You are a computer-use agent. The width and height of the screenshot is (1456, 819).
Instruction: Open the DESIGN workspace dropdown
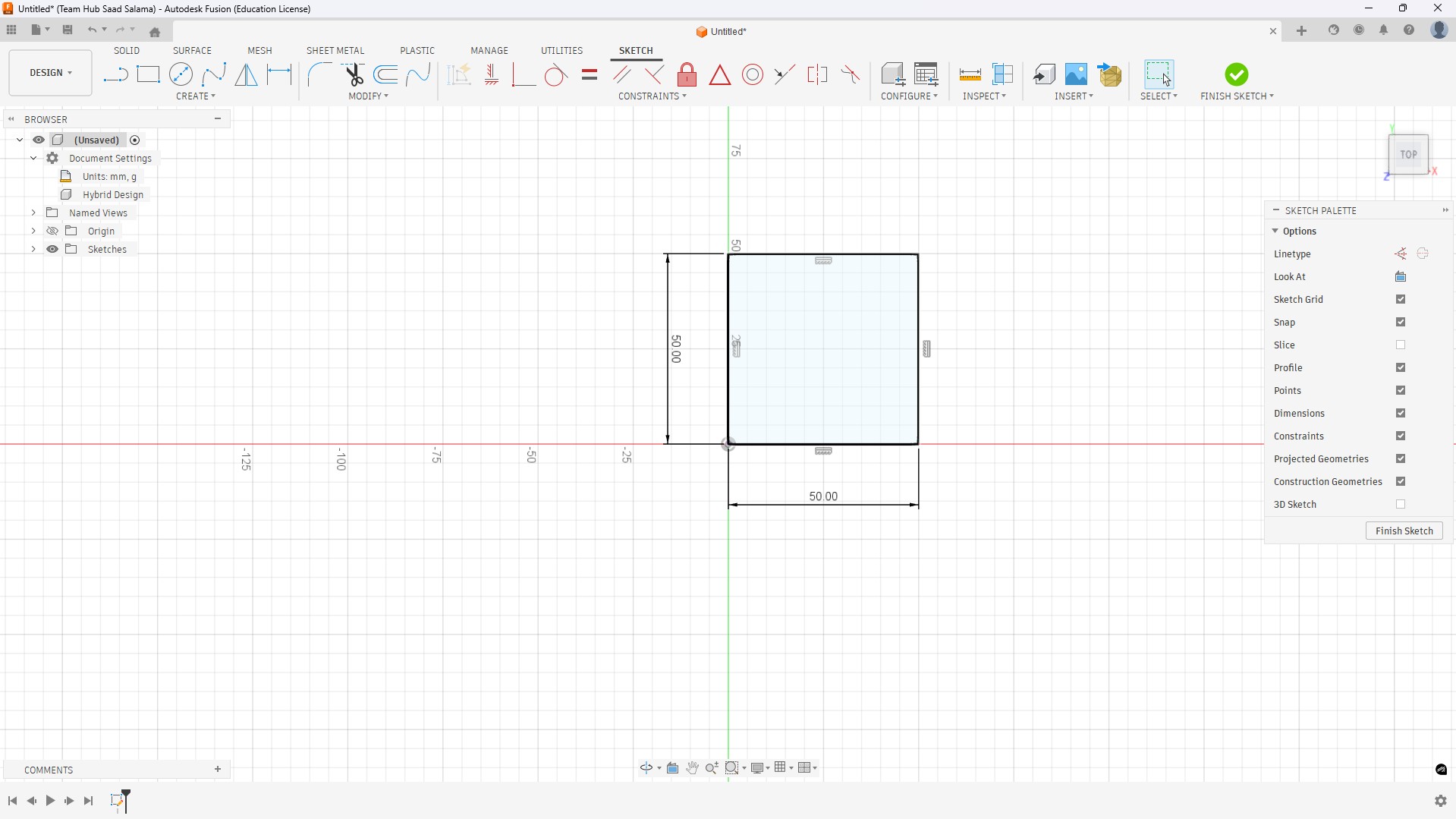51,73
